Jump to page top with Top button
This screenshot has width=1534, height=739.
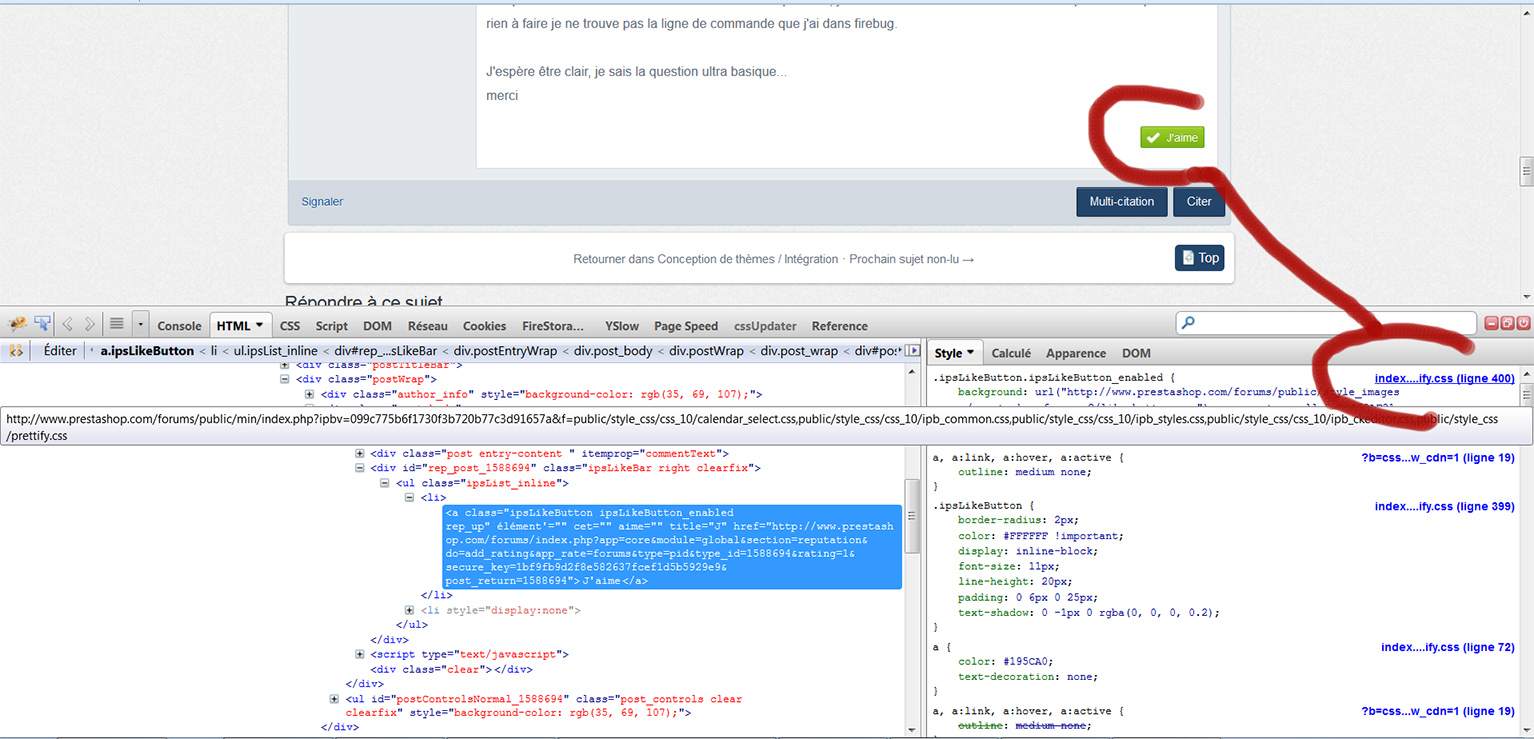click(x=1199, y=258)
